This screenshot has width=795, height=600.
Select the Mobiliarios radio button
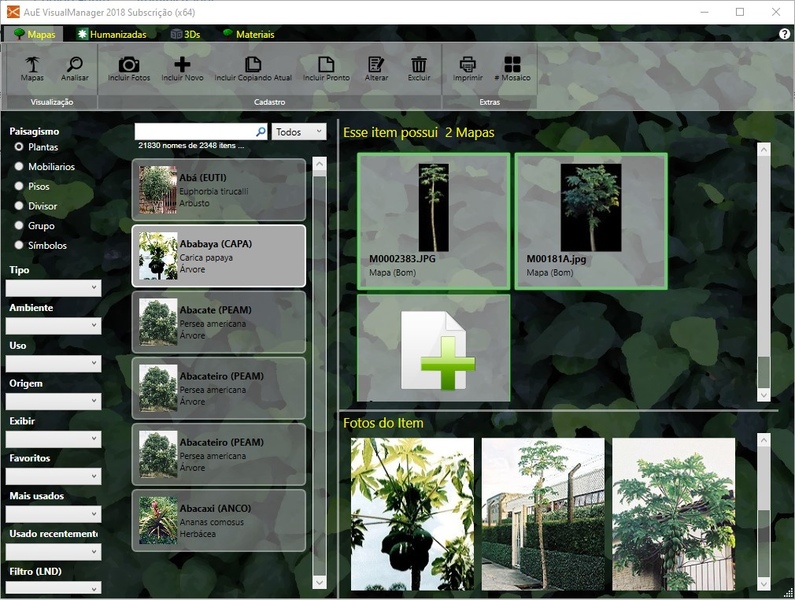19,167
